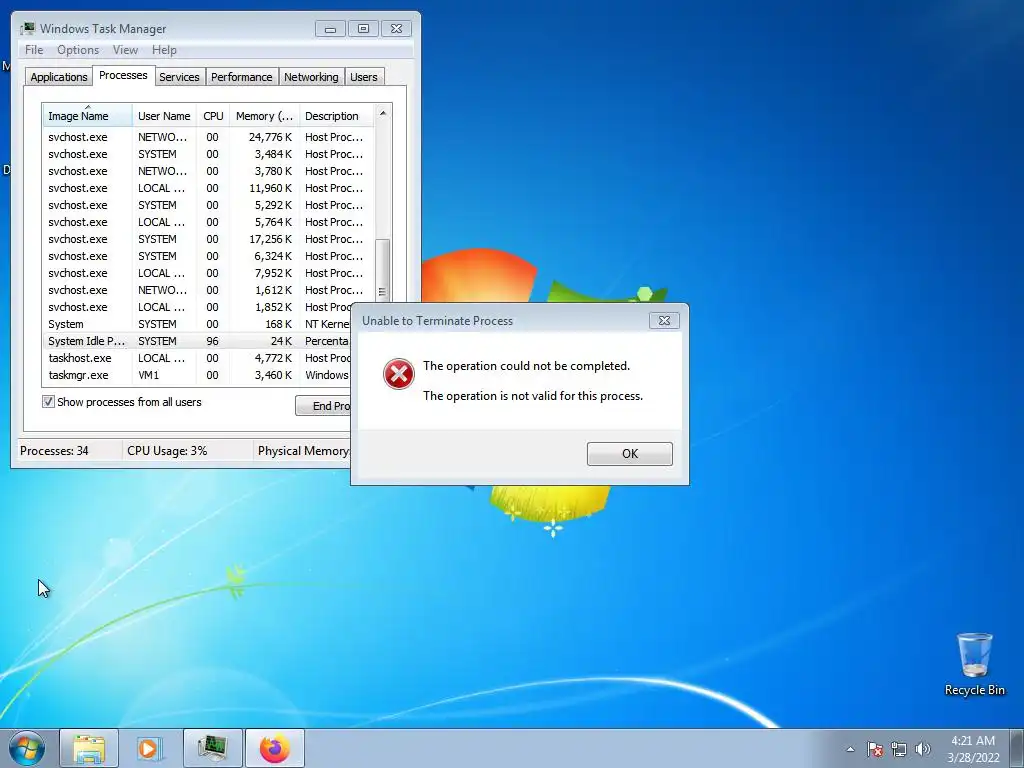This screenshot has width=1024, height=768.
Task: Open the taskbar clock and date
Action: click(973, 748)
